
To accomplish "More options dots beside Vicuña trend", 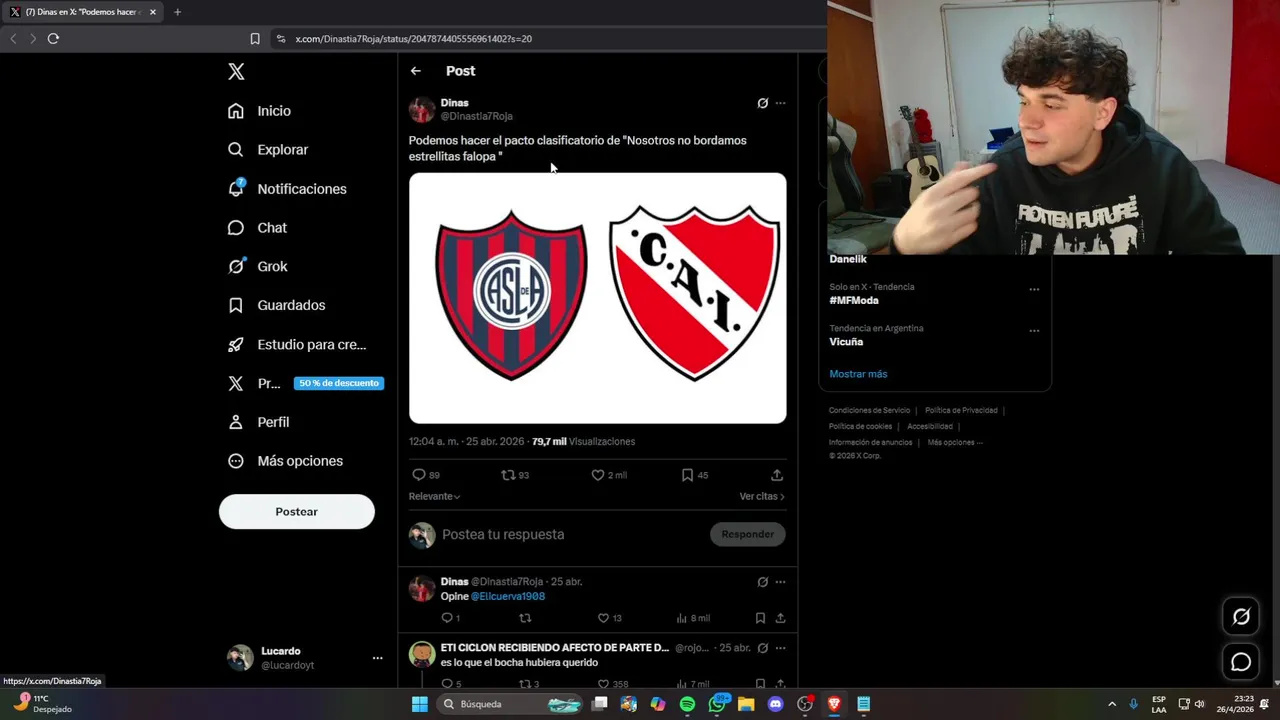I will coord(1034,330).
